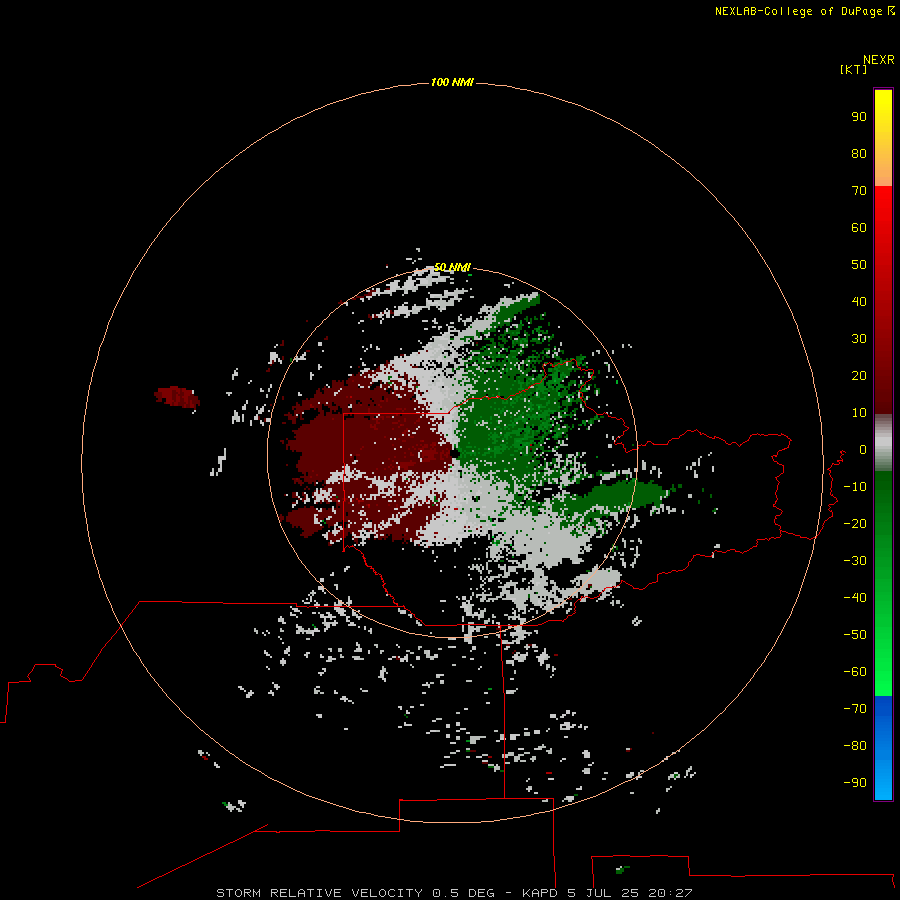Click the 50 value on the velocity scale

pos(859,265)
